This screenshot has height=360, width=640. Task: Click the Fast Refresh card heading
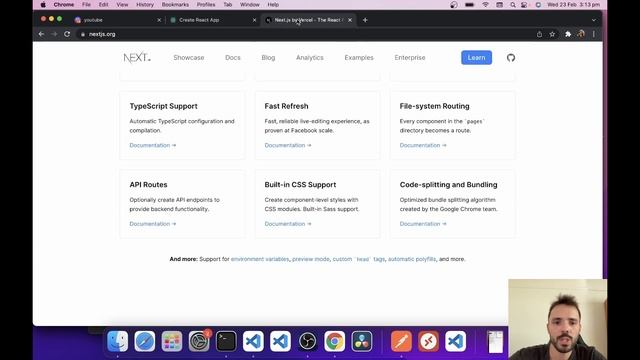[x=286, y=106]
